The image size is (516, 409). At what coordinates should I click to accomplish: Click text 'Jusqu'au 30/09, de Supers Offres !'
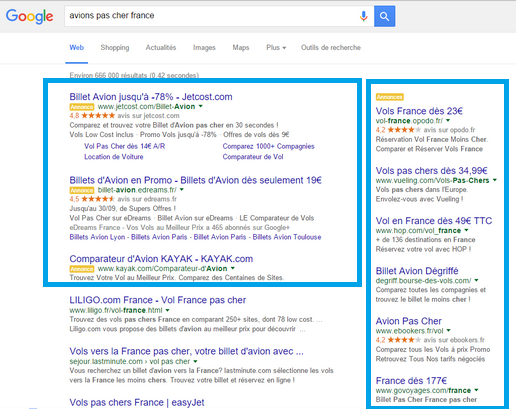122,208
